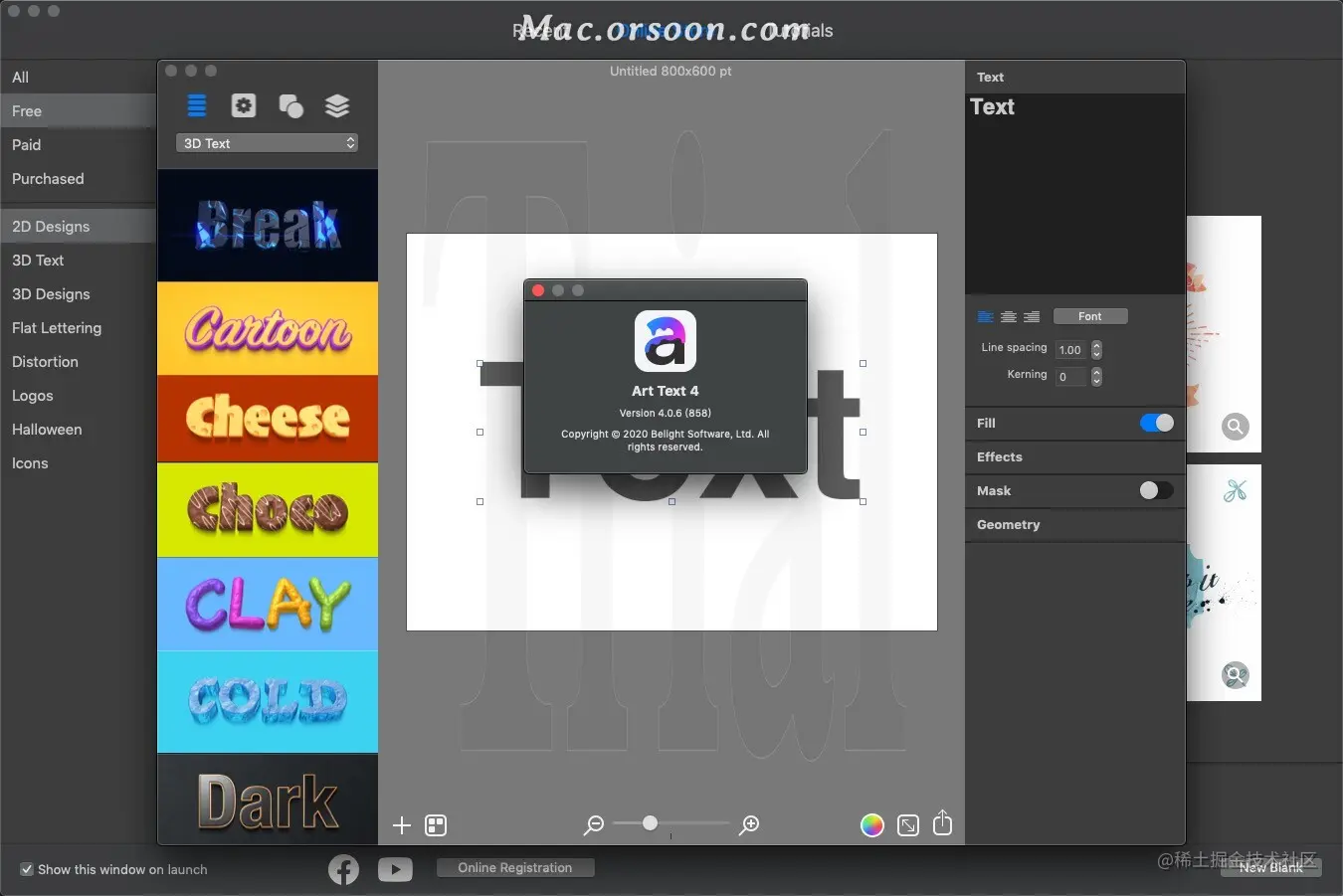Screen dimensions: 1343x896
Task: Click the Line spacing value field
Action: click(1070, 350)
